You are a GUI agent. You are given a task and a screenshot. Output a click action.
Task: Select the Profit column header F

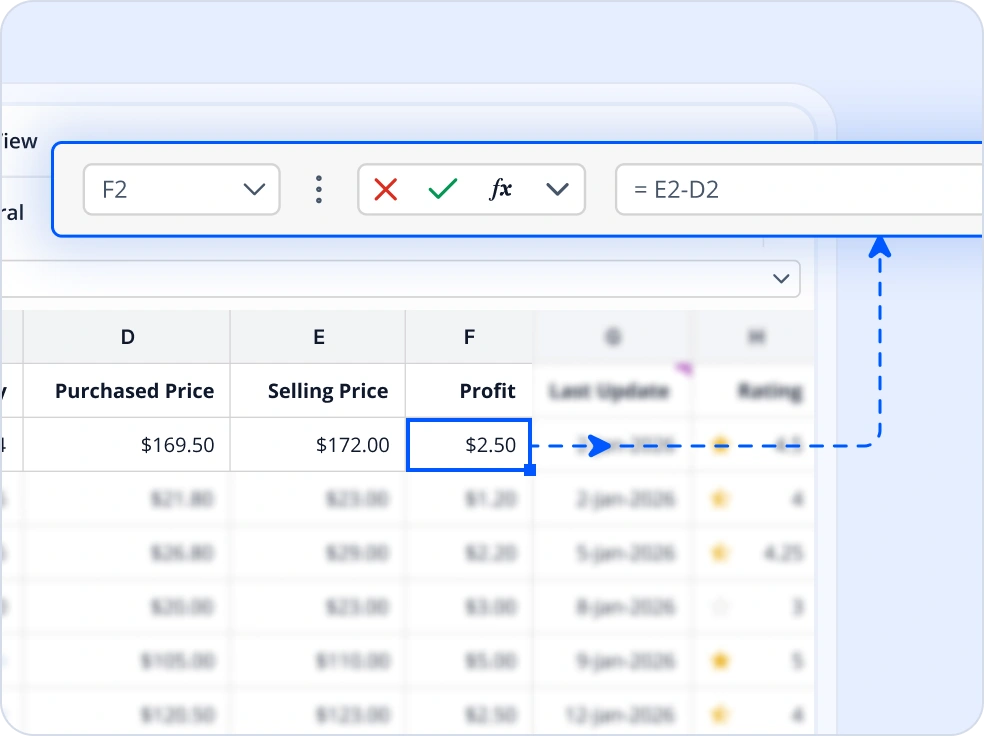[x=469, y=337]
